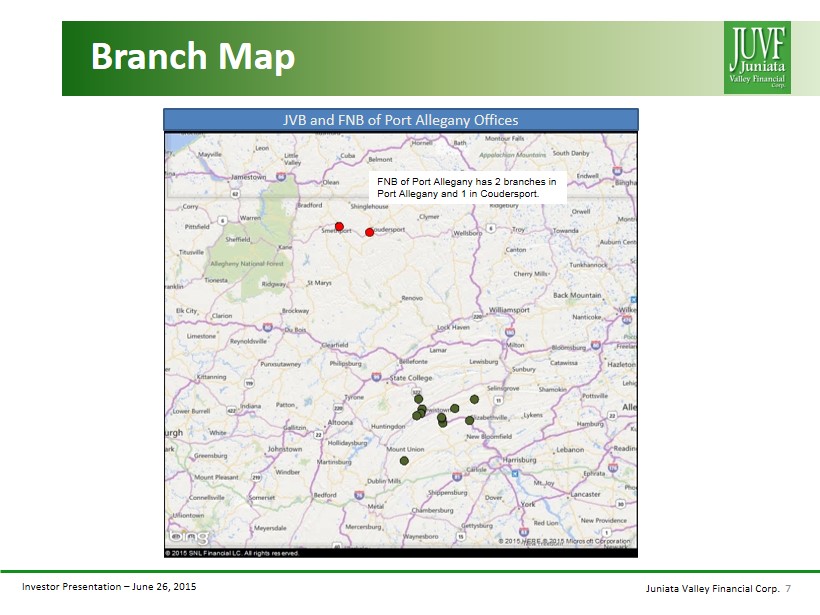Click the interstate shield above Milton
This screenshot has height=615, width=820.
pyautogui.click(x=510, y=332)
